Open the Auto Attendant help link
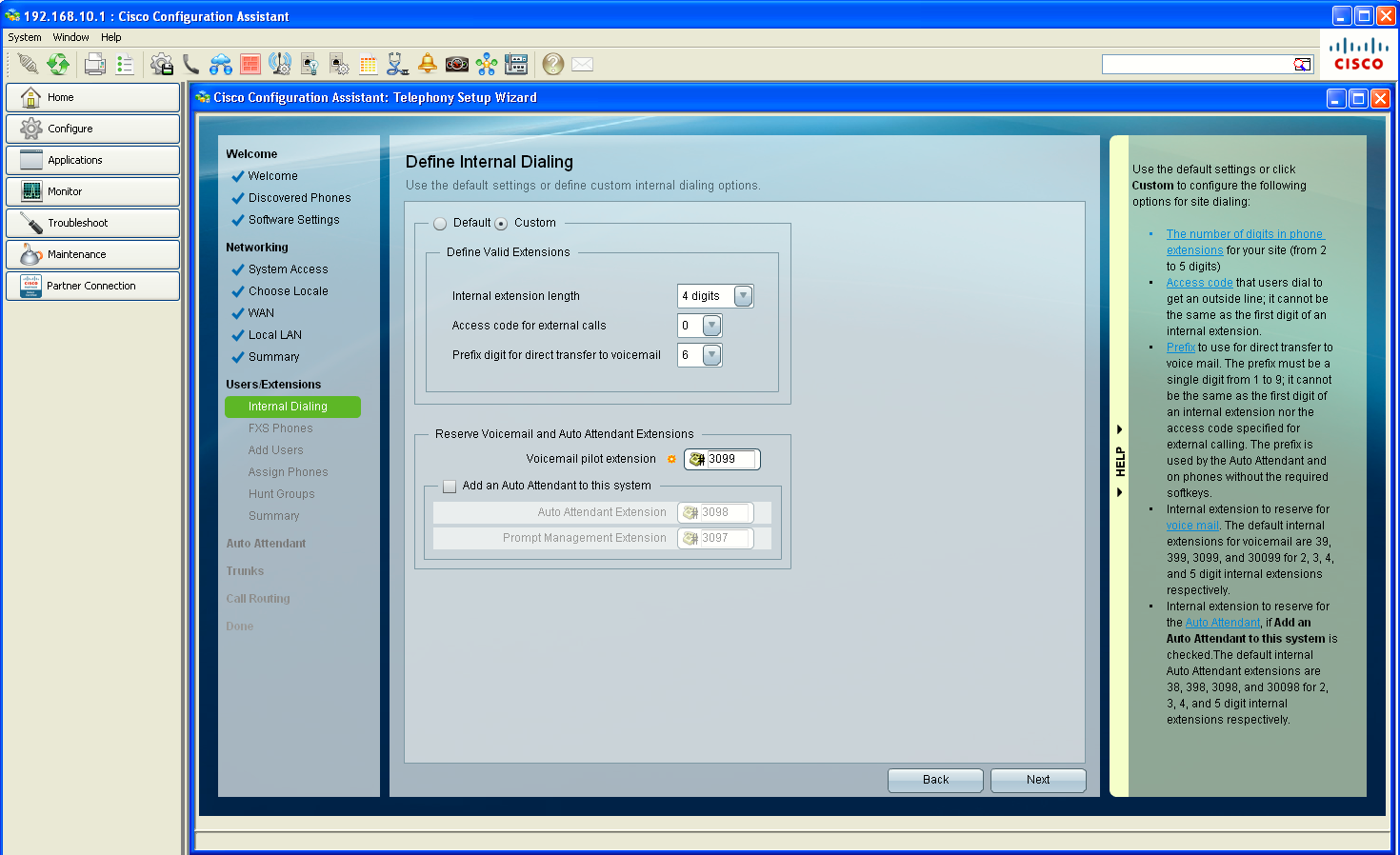1400x855 pixels. pos(1223,623)
